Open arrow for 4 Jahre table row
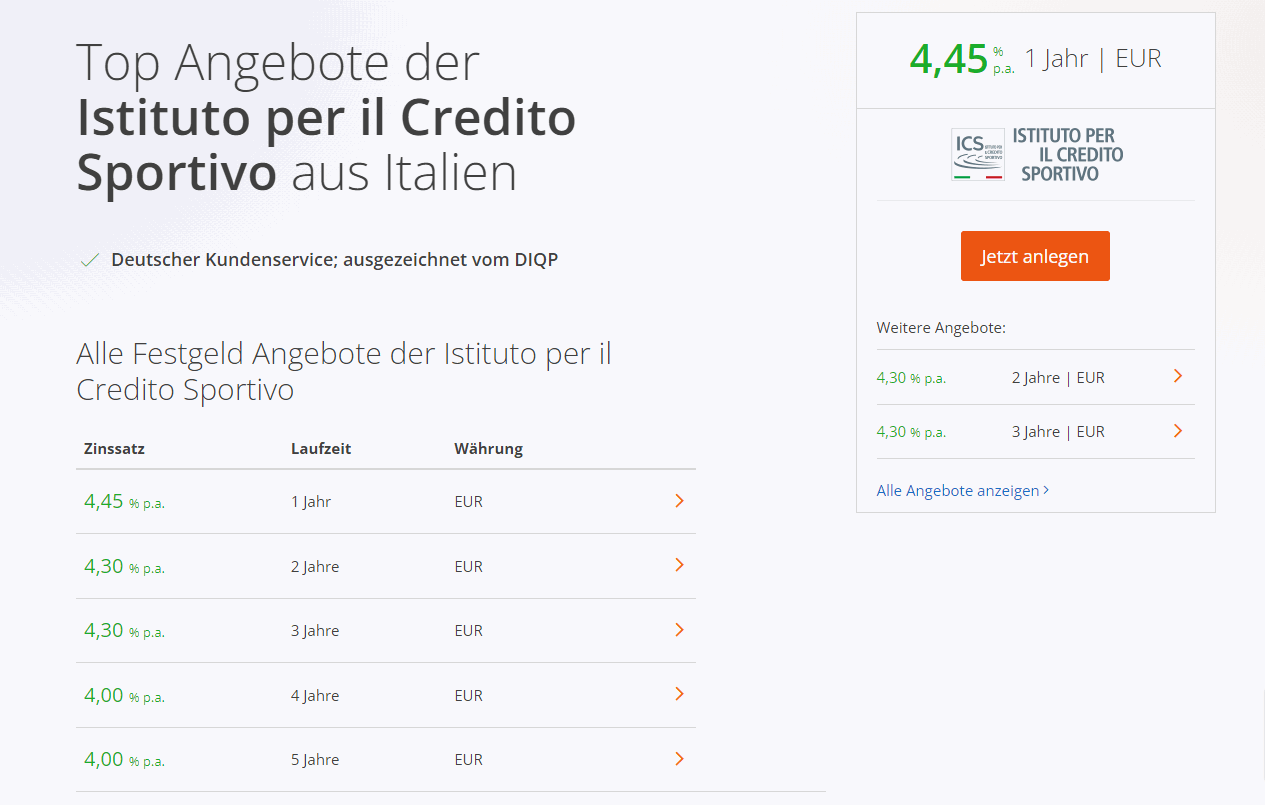This screenshot has width=1265, height=805. (679, 694)
